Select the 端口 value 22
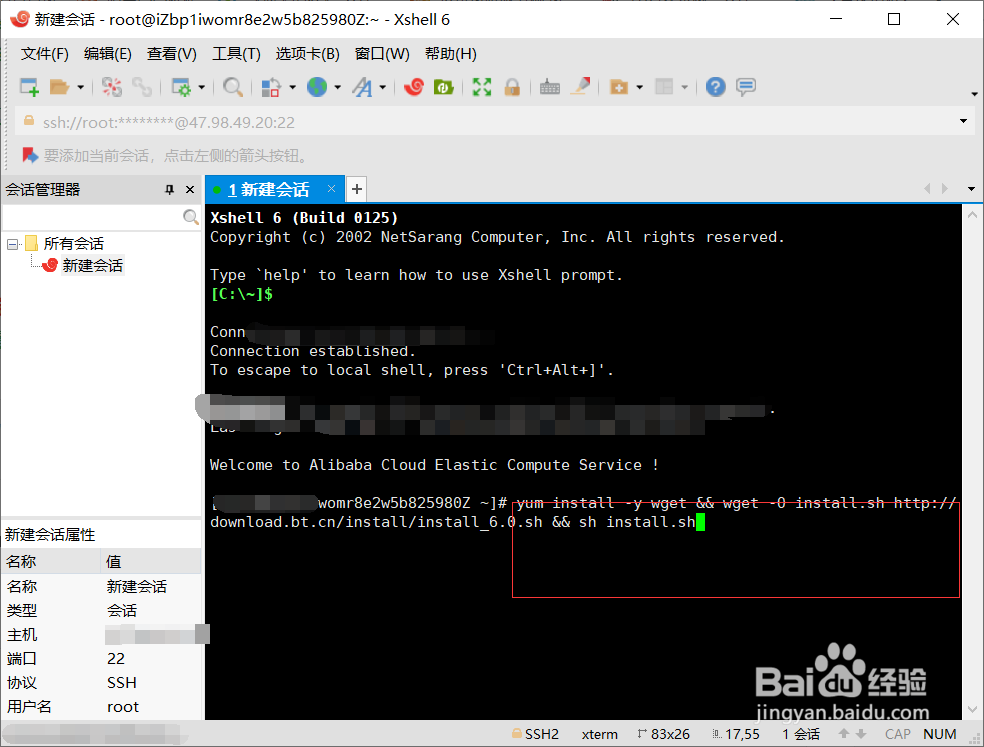 pyautogui.click(x=116, y=658)
